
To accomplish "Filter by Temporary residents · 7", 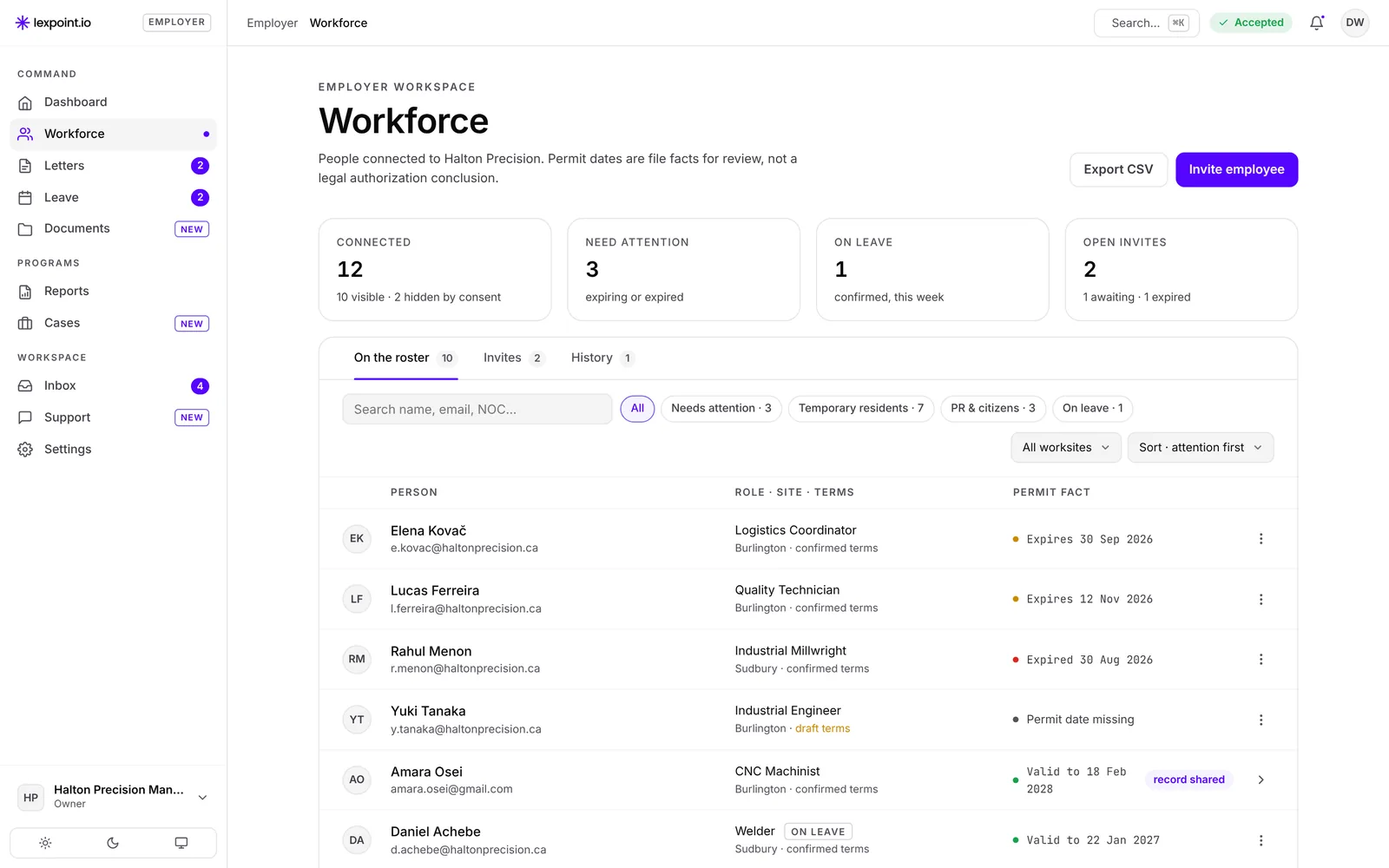I will (x=861, y=409).
